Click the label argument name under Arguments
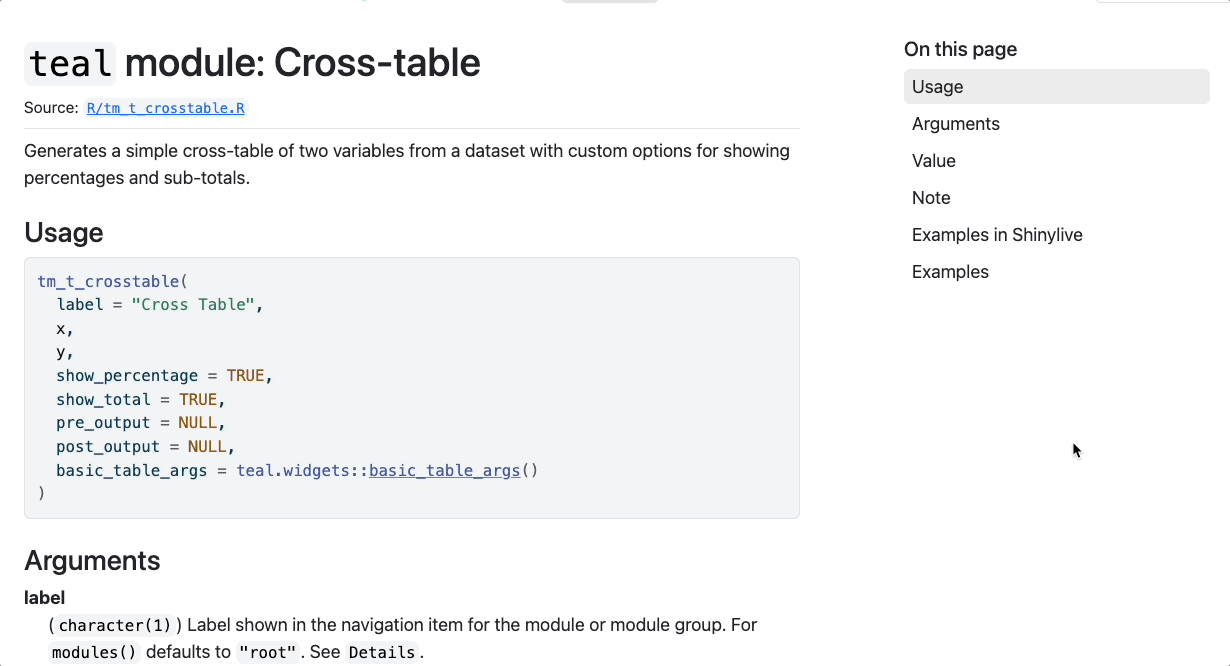1230x666 pixels. tap(44, 597)
